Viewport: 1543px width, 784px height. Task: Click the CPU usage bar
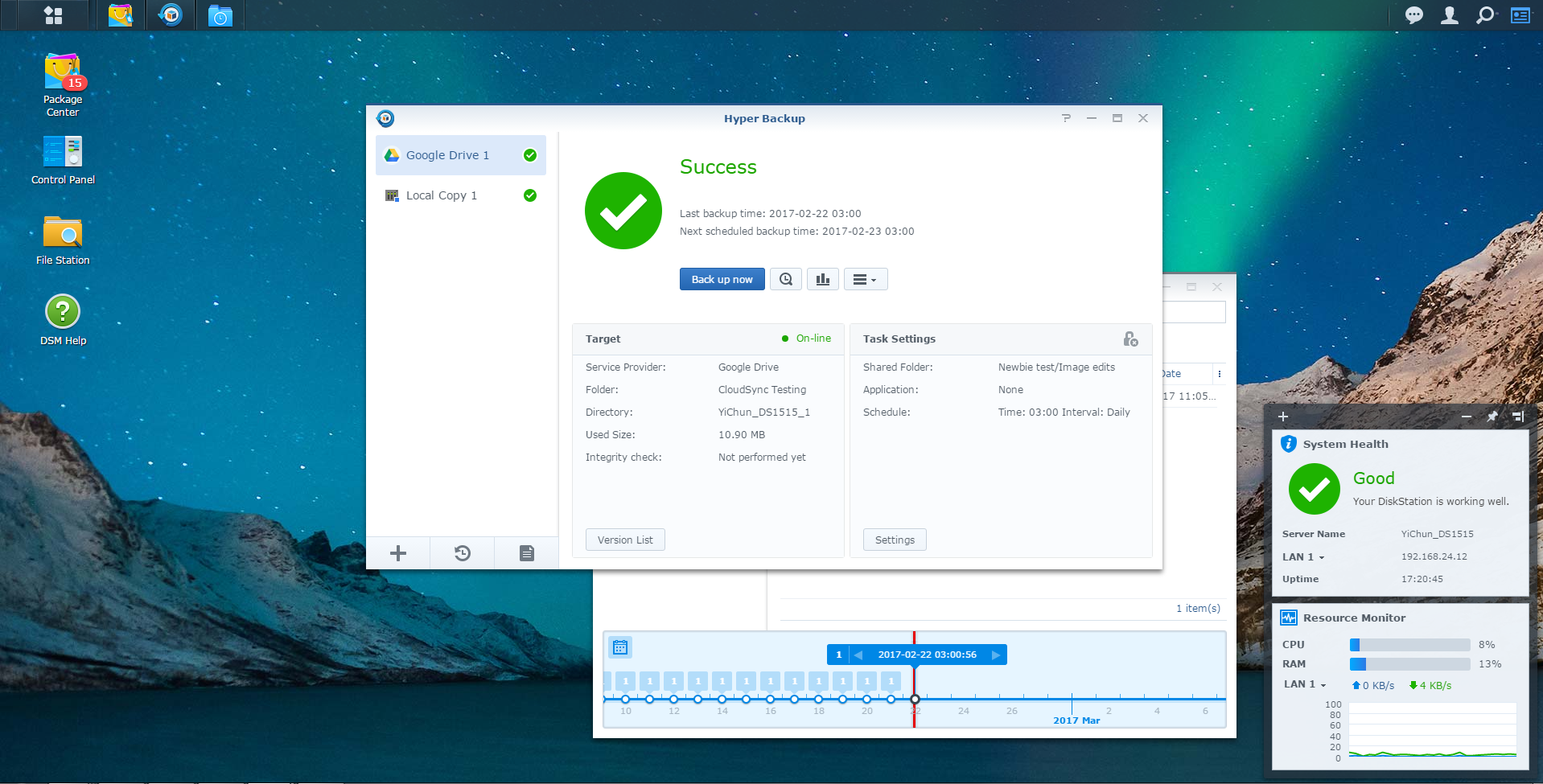(1409, 645)
